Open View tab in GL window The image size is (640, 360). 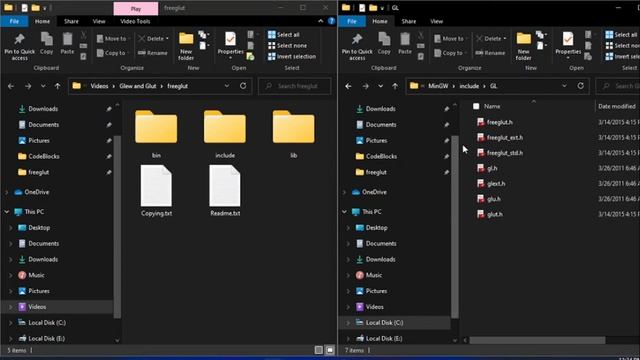tap(436, 21)
